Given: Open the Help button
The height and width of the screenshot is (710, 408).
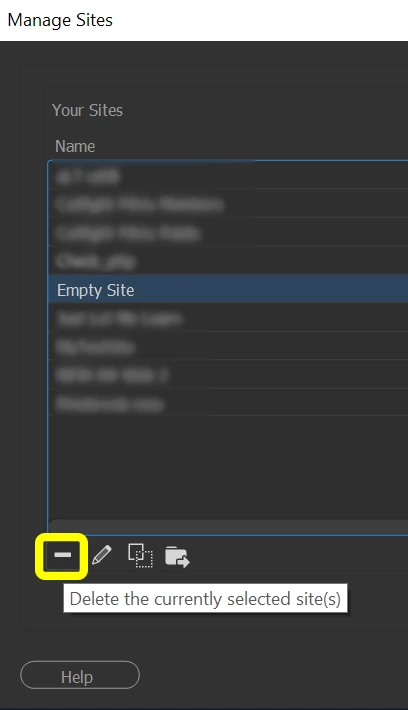Looking at the screenshot, I should [80, 677].
